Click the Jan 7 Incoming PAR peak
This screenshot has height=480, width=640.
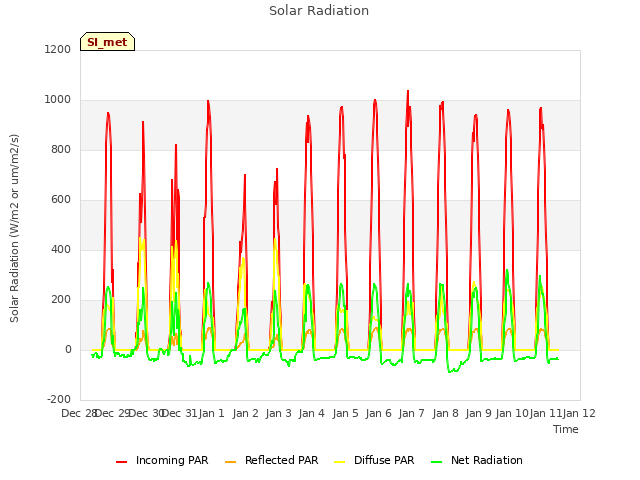(x=408, y=91)
